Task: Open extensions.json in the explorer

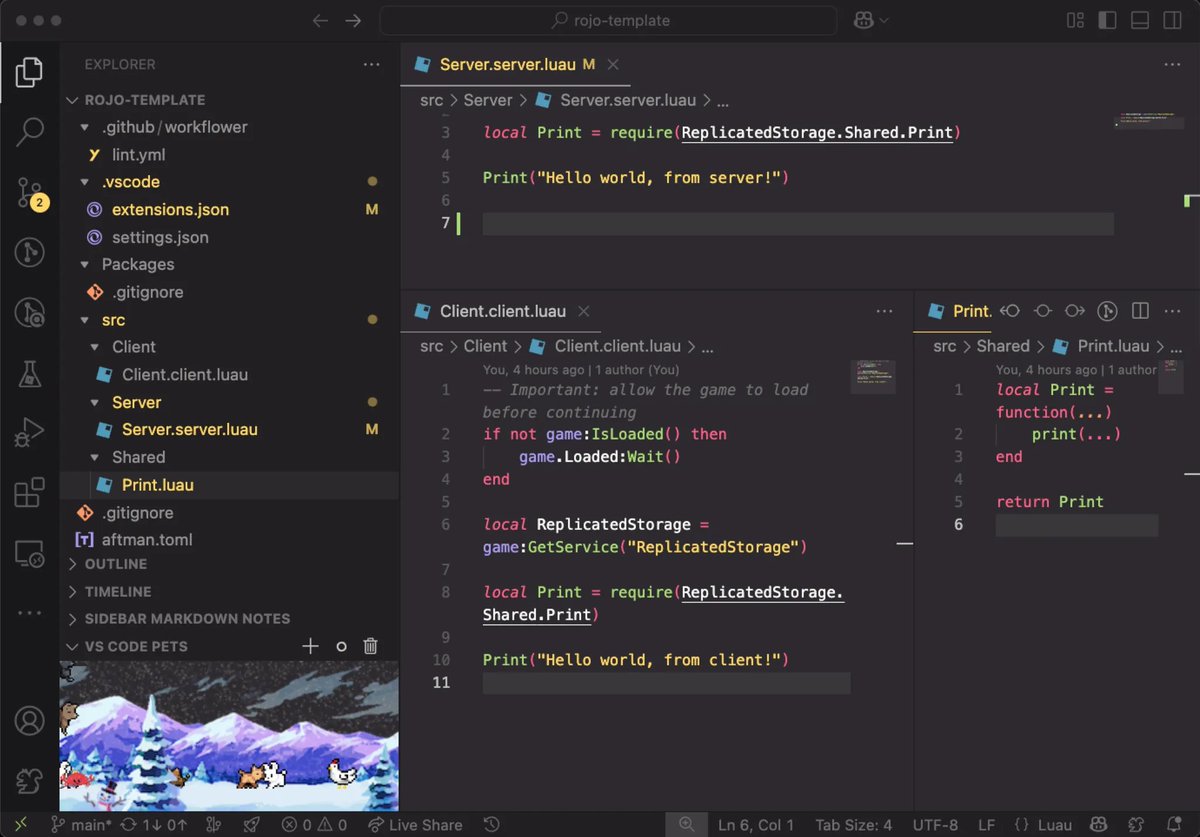Action: coord(170,210)
